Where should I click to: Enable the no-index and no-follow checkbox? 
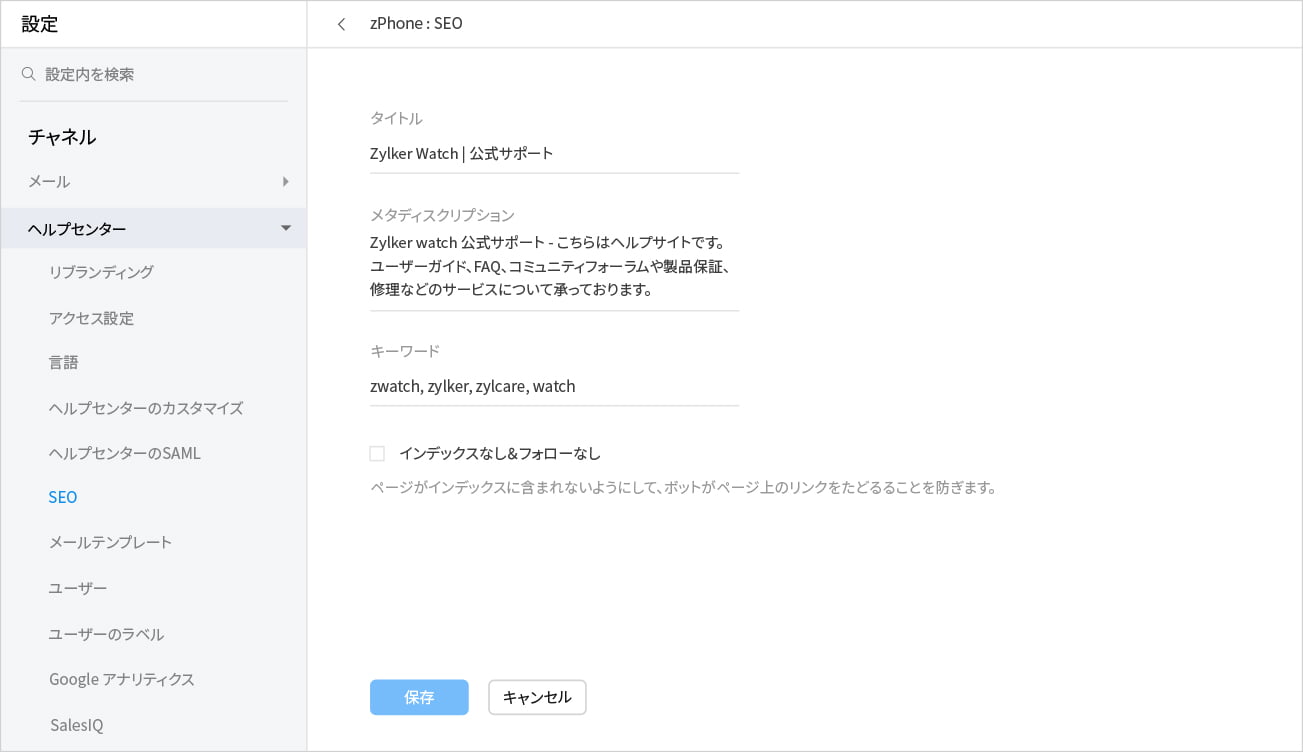(x=377, y=454)
